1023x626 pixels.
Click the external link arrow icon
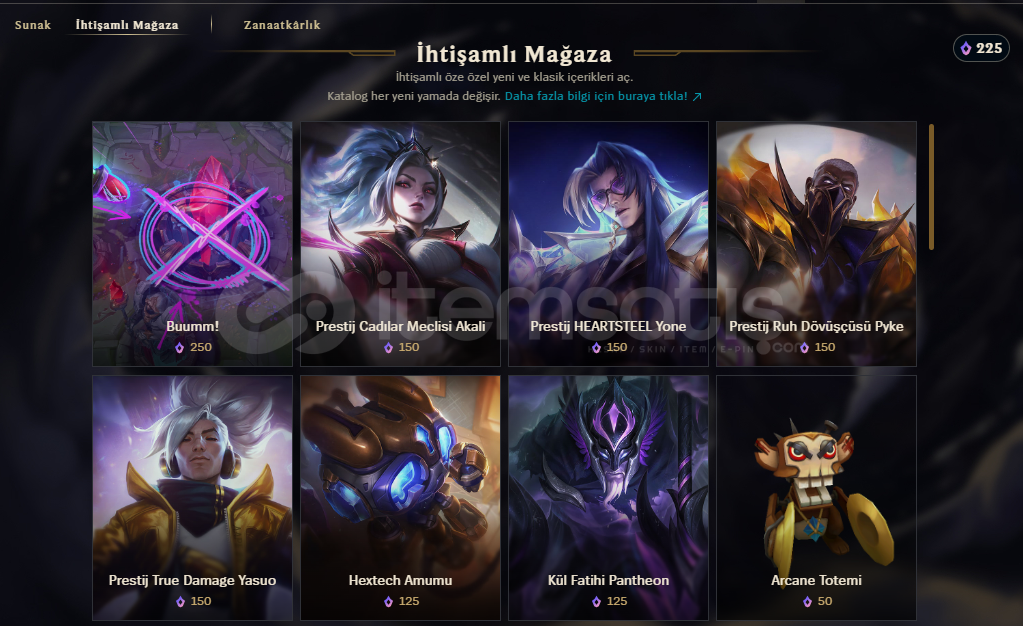pyautogui.click(x=697, y=97)
